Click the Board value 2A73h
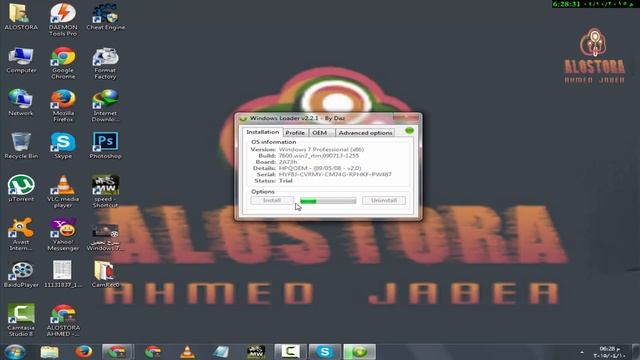 pyautogui.click(x=288, y=162)
